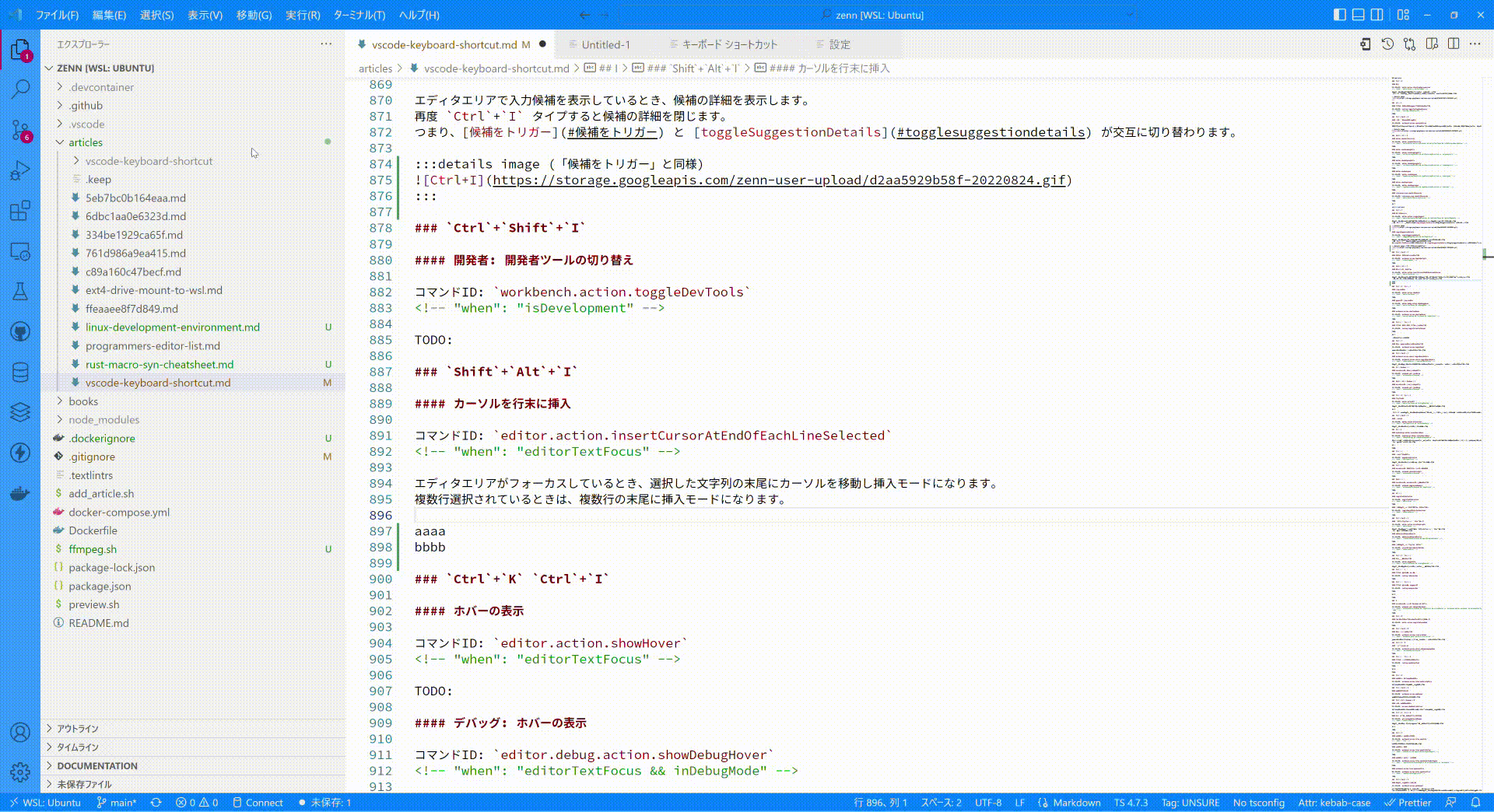The image size is (1494, 812).
Task: Click the main* branch in status bar
Action: tap(117, 803)
